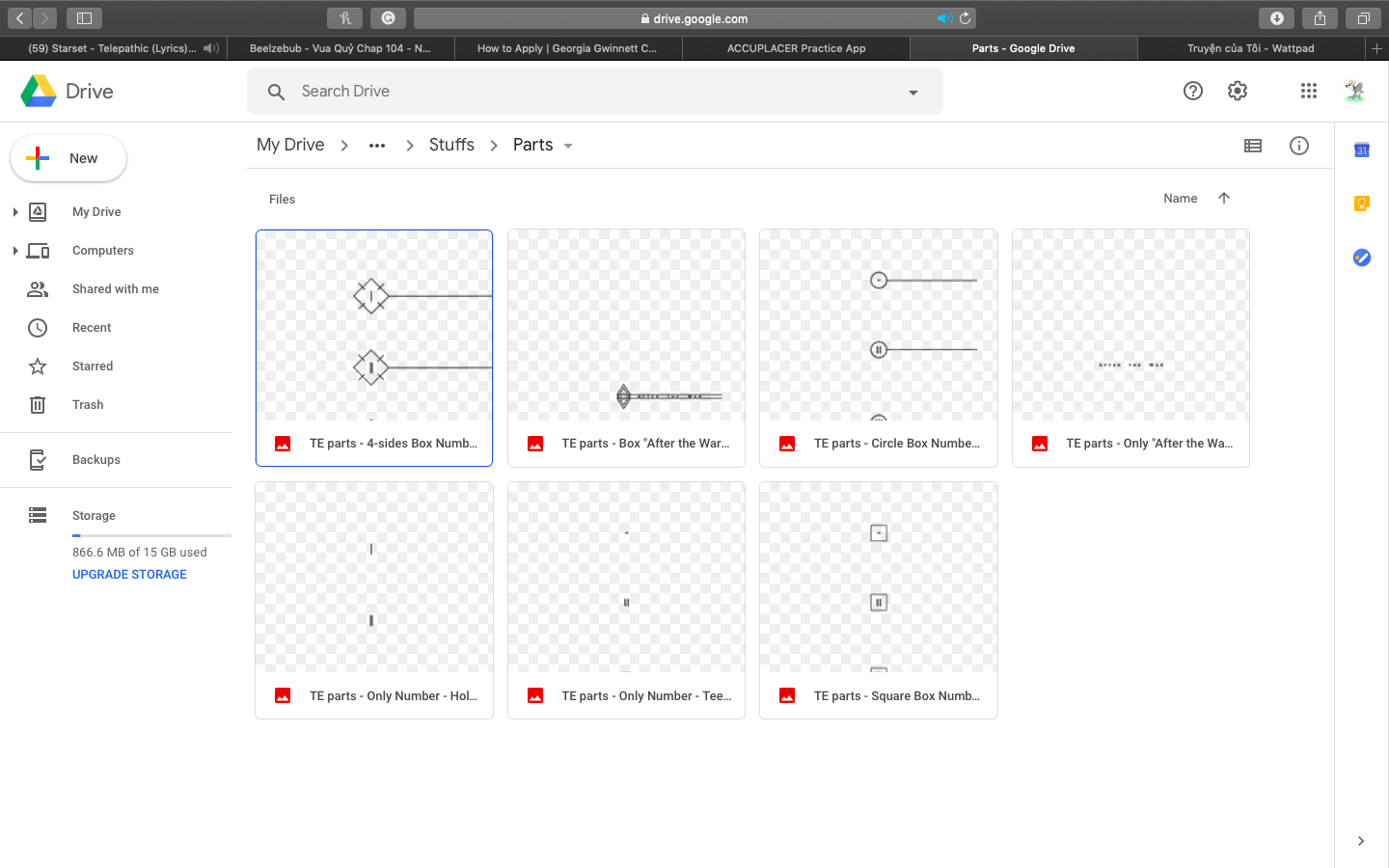Open the Google apps grid launcher
The height and width of the screenshot is (868, 1389).
point(1308,91)
